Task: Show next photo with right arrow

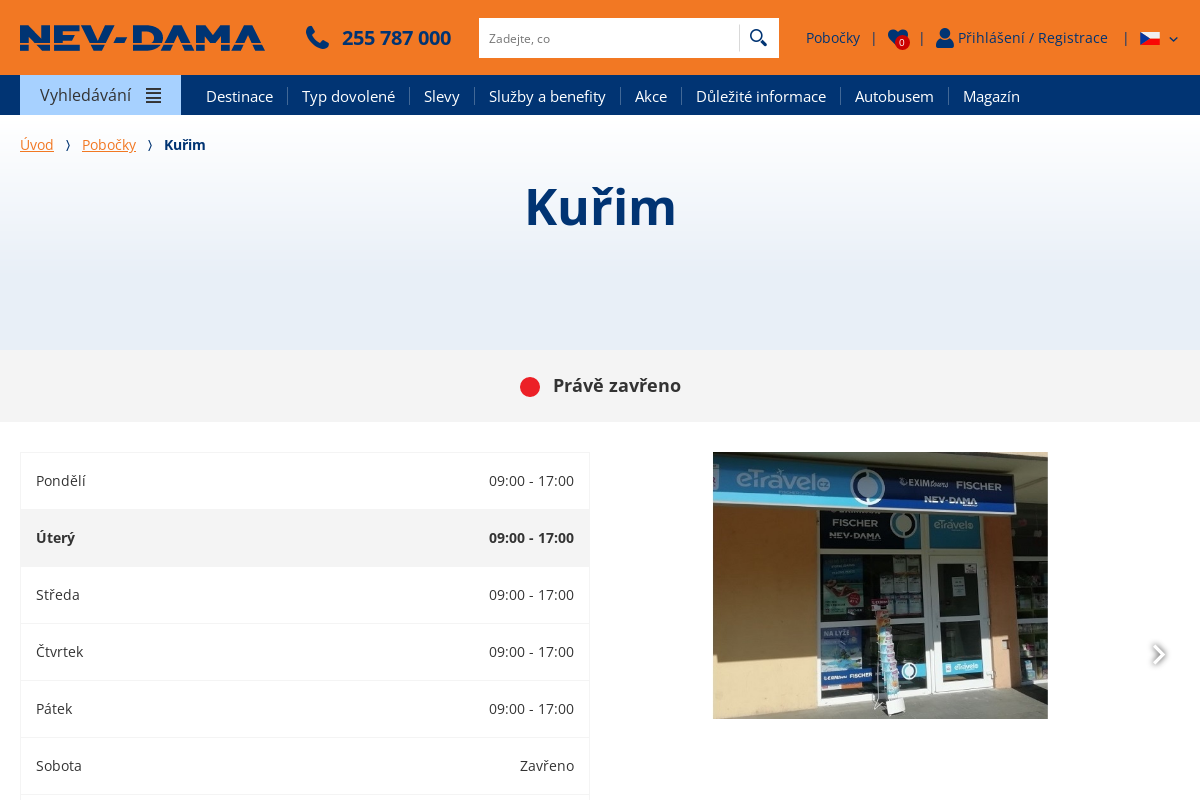Action: (x=1158, y=654)
